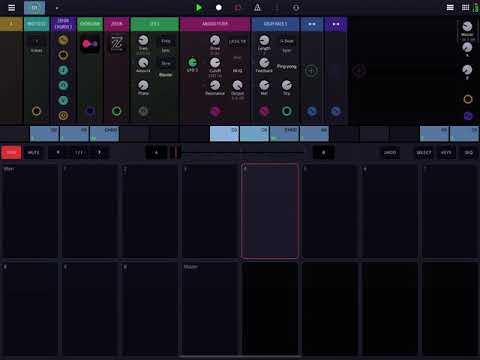Toggle the green LFO 1 modulation button
The height and width of the screenshot is (360, 480).
[192, 63]
